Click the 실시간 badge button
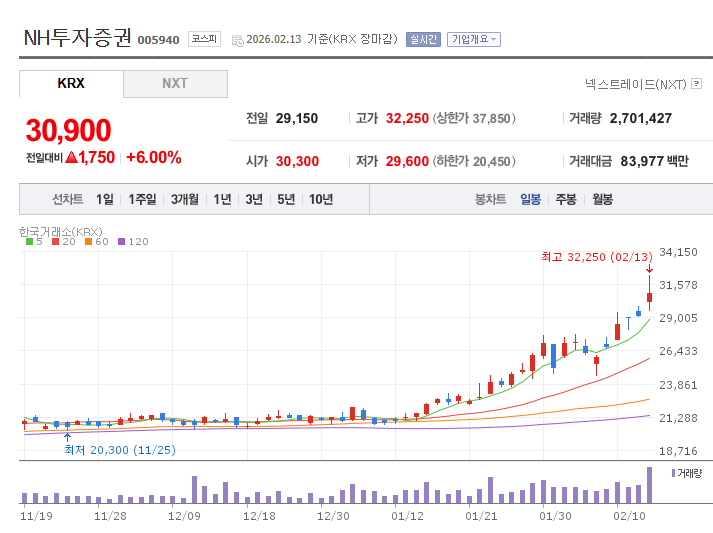Image resolution: width=713 pixels, height=533 pixels. 423,40
